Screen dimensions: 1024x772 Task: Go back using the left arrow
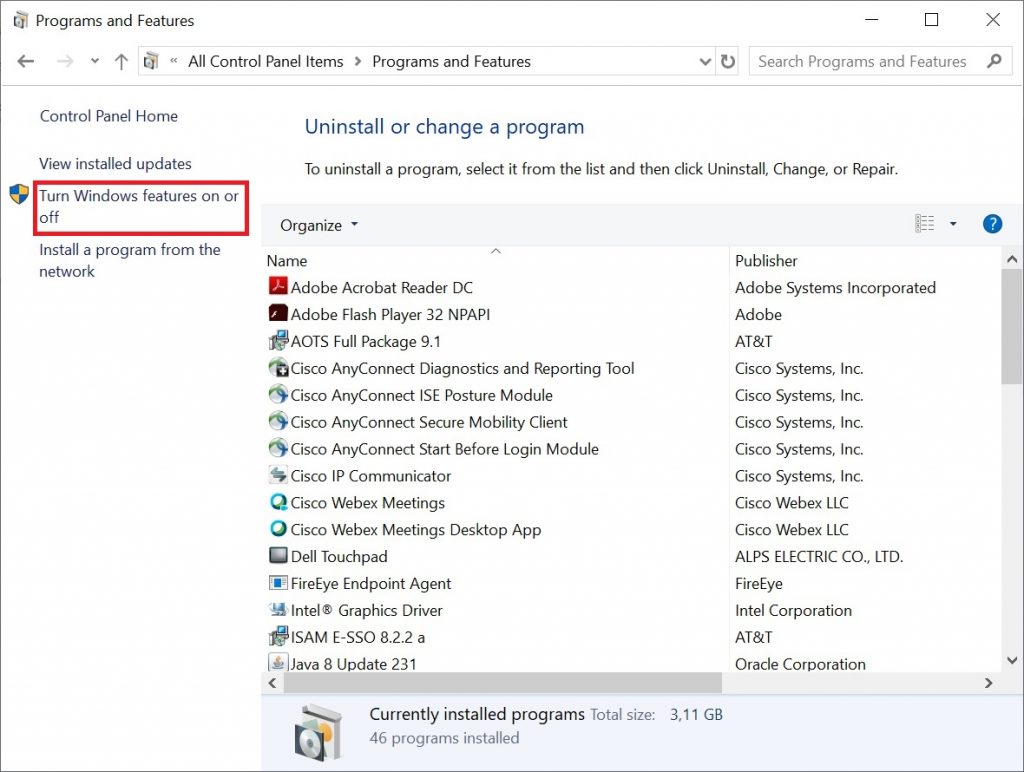point(25,61)
